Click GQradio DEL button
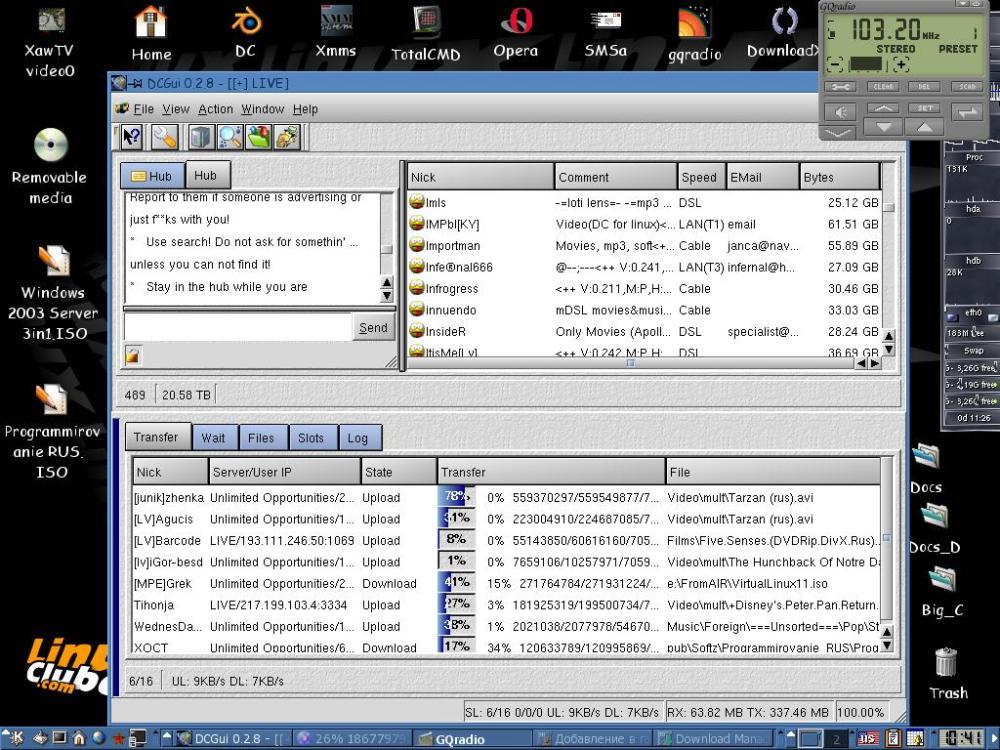1000x750 pixels. 925,86
